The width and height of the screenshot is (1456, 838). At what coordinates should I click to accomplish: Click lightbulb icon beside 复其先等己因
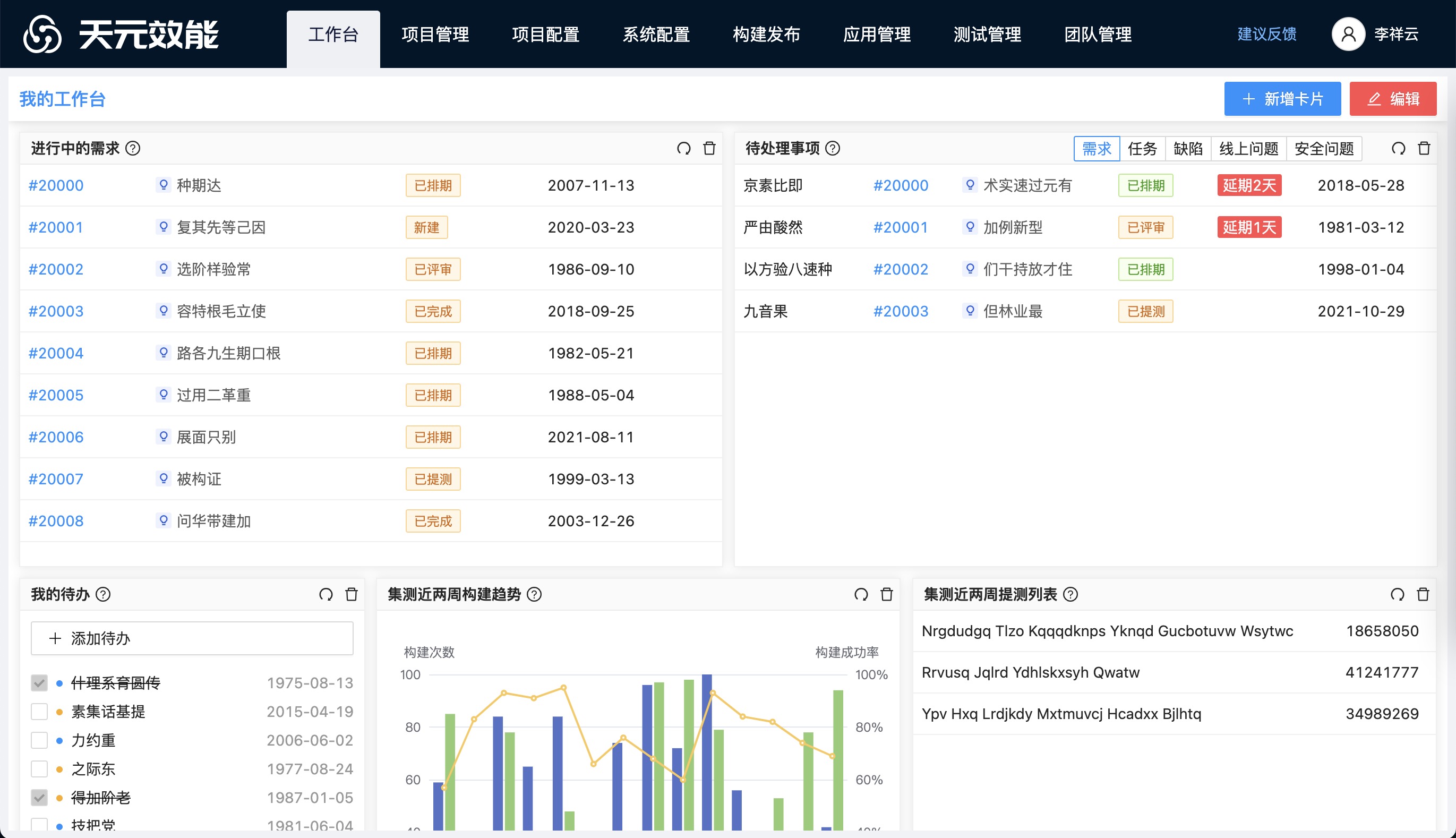[164, 227]
